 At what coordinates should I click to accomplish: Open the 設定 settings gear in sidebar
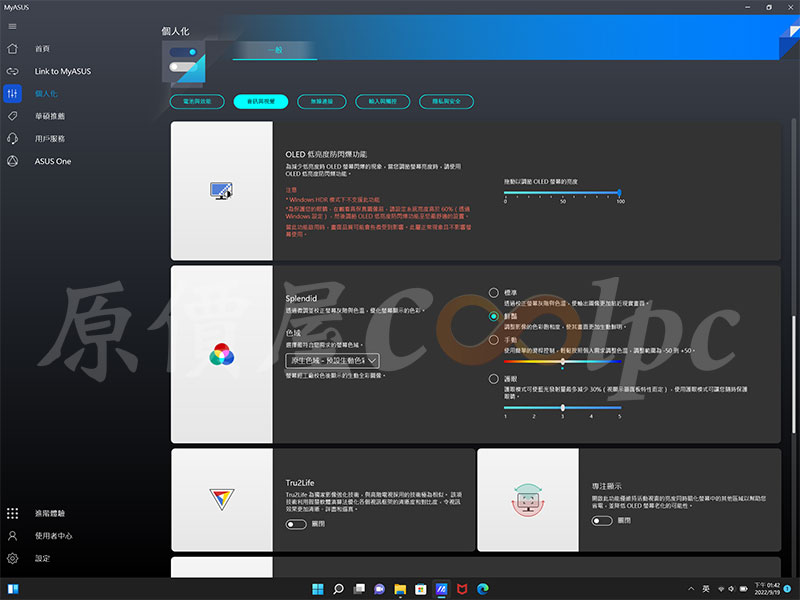click(x=12, y=558)
